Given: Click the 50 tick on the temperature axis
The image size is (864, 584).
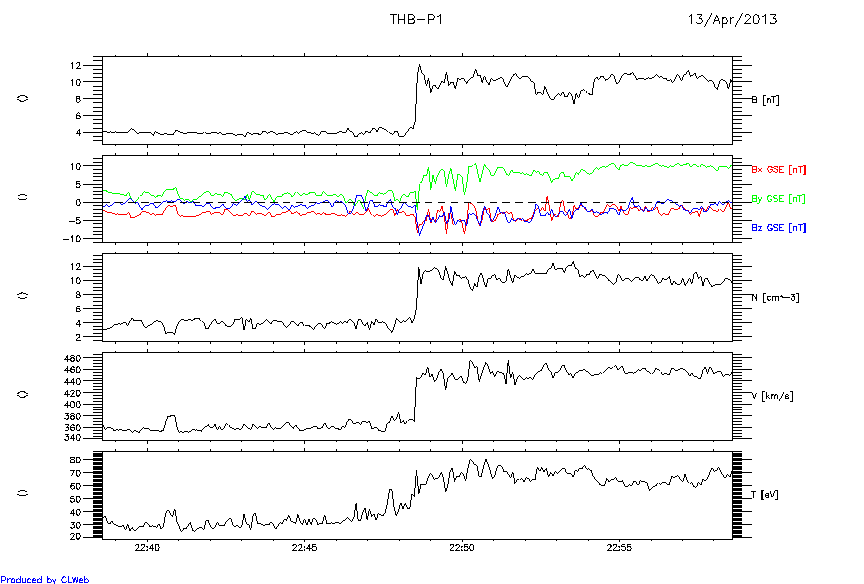Looking at the screenshot, I should click(x=75, y=499).
